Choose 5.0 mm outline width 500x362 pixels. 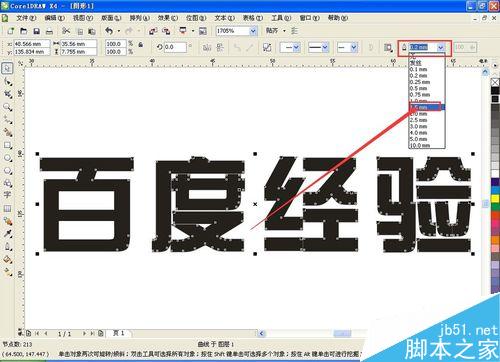[427, 139]
